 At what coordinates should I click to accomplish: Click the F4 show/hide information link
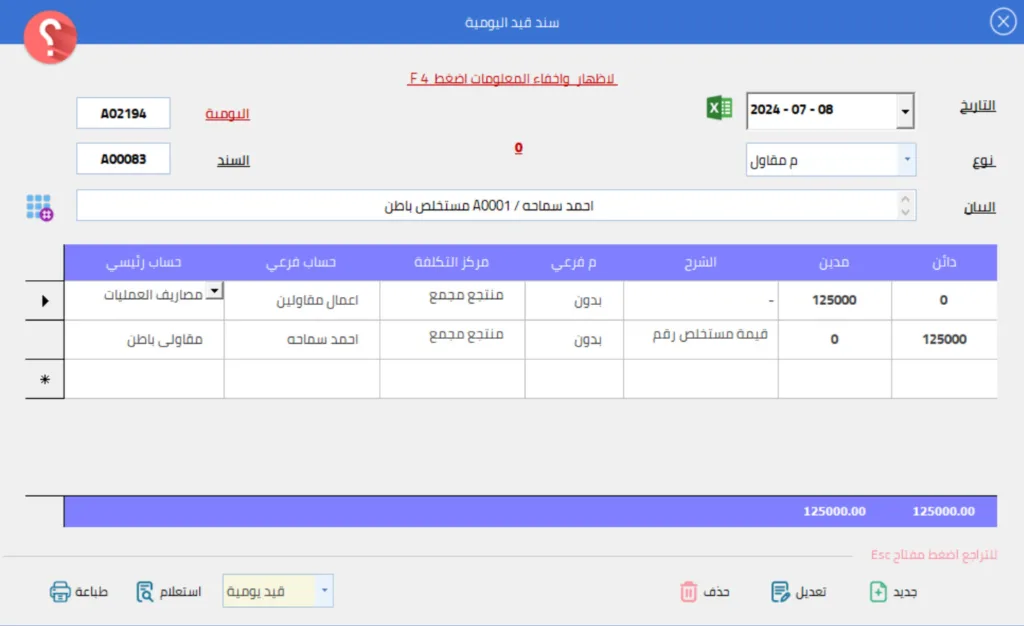point(512,78)
